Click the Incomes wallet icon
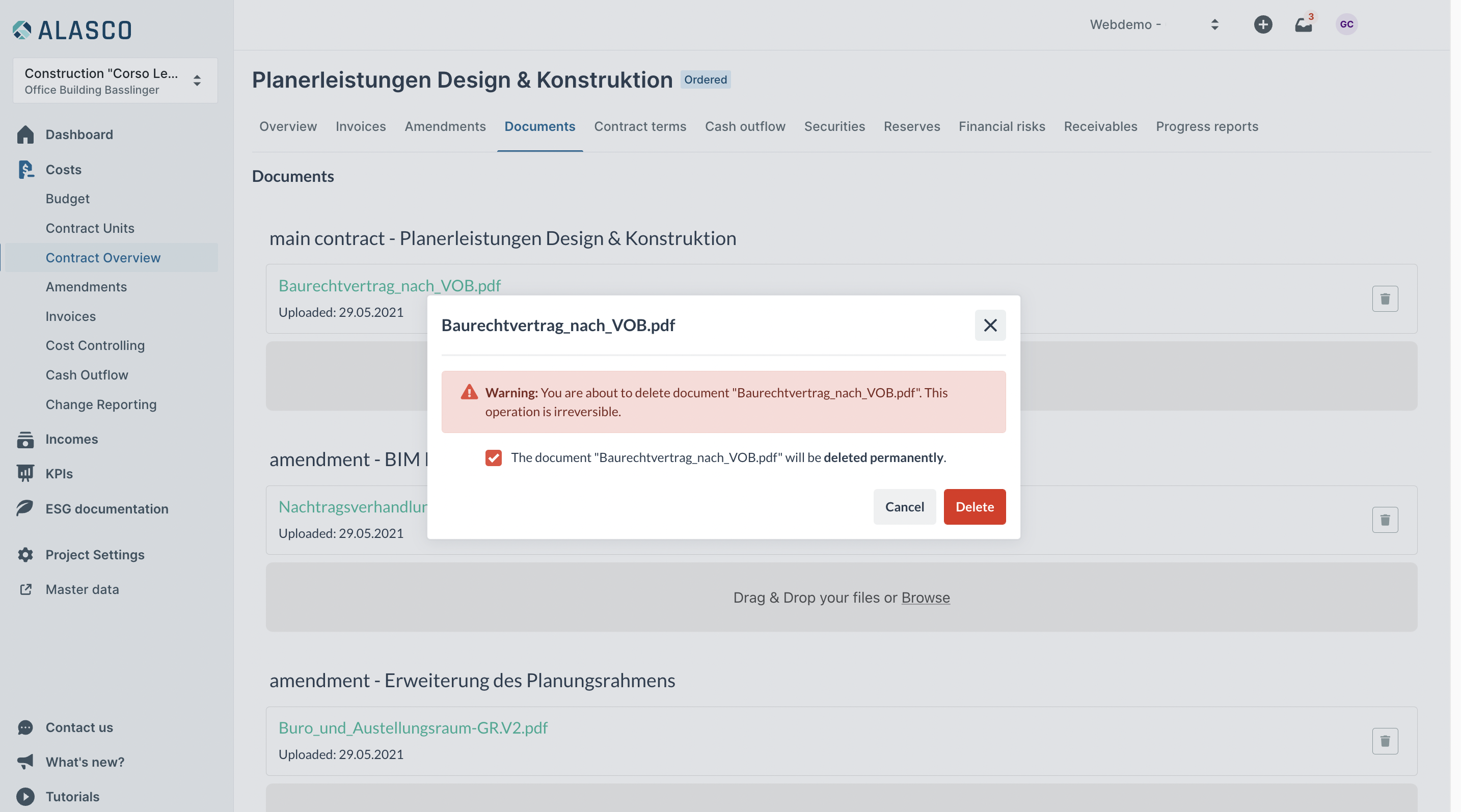Screen dimensions: 1461x812 click(25, 440)
